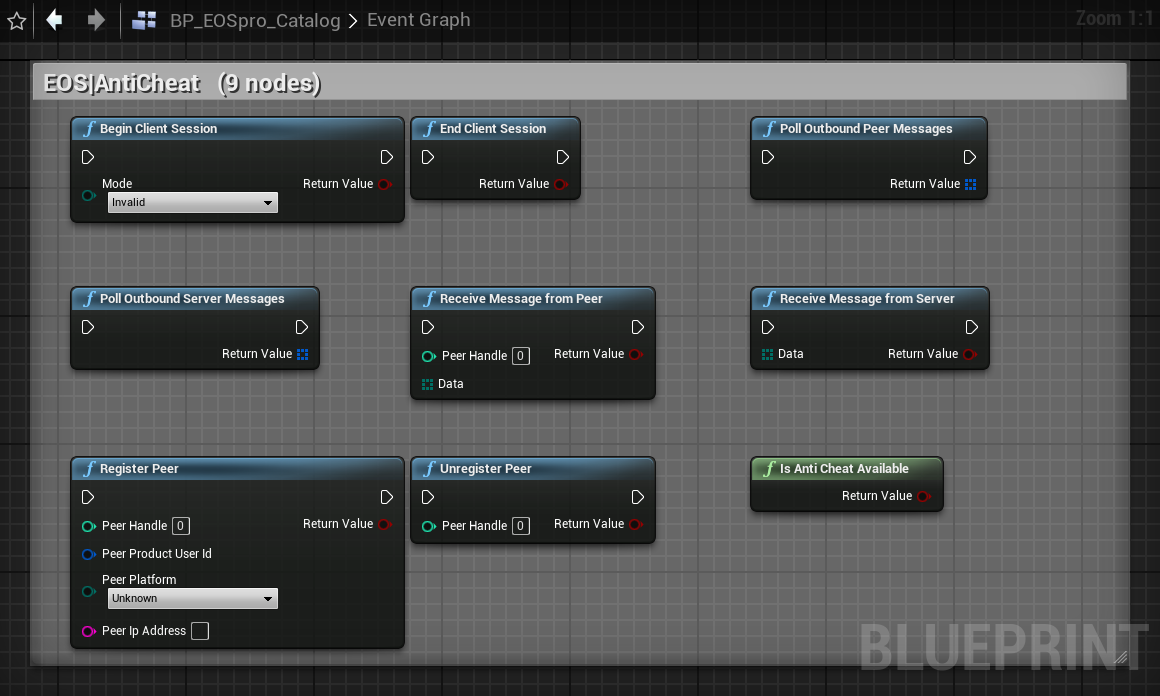Click End Client Session exec output pin
1160x696 pixels.
pyautogui.click(x=562, y=157)
